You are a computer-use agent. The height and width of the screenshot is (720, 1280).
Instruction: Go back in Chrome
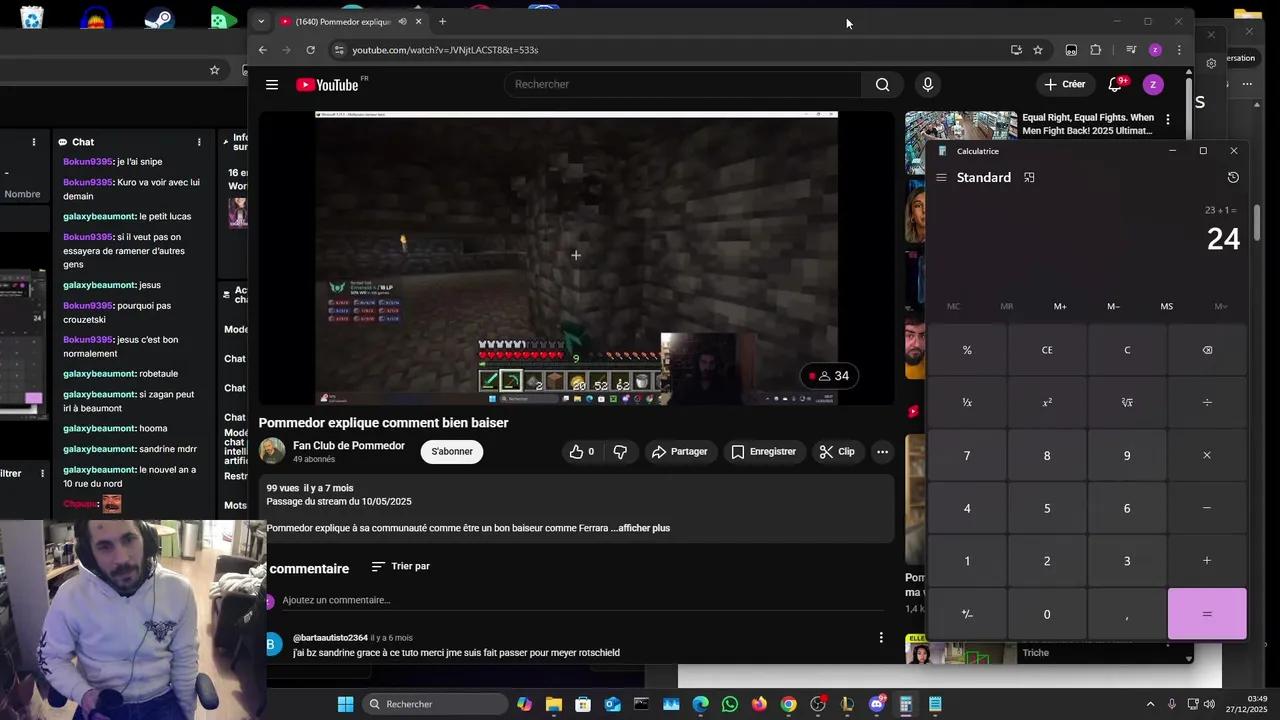pyautogui.click(x=263, y=50)
